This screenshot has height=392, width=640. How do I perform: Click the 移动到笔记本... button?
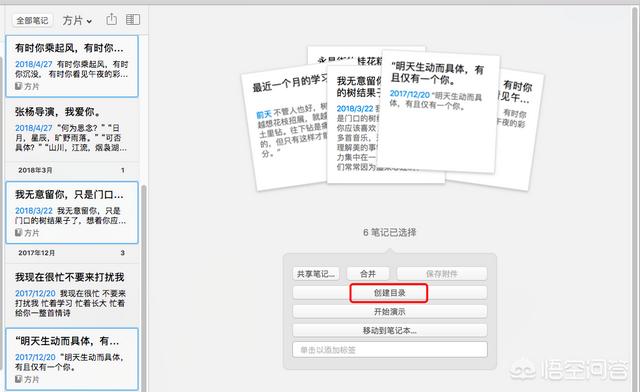tap(390, 330)
